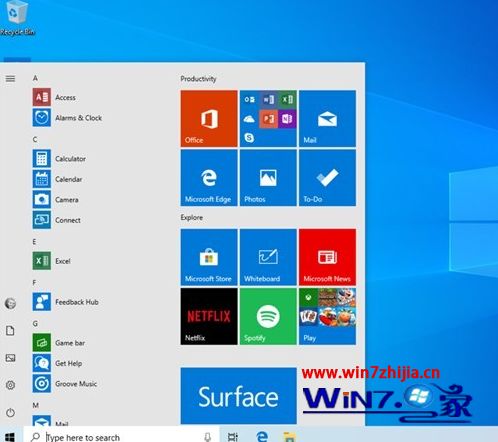Image resolution: width=498 pixels, height=442 pixels.
Task: Open the Play games folder tile
Action: tap(327, 316)
